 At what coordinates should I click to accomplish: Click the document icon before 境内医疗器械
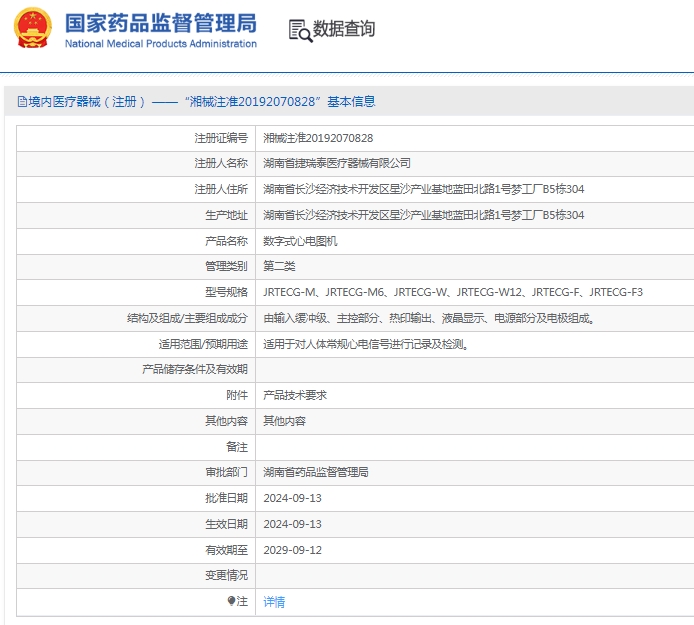[x=22, y=102]
